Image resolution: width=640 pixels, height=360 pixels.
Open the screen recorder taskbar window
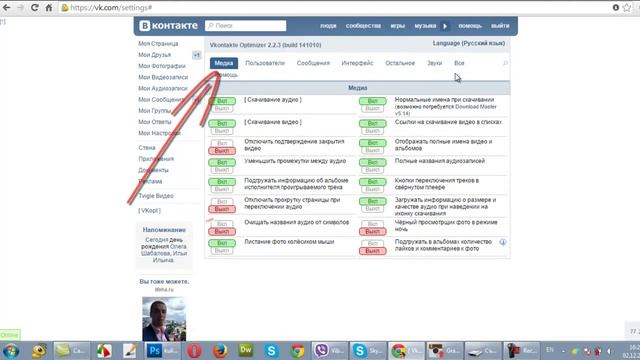(522, 351)
